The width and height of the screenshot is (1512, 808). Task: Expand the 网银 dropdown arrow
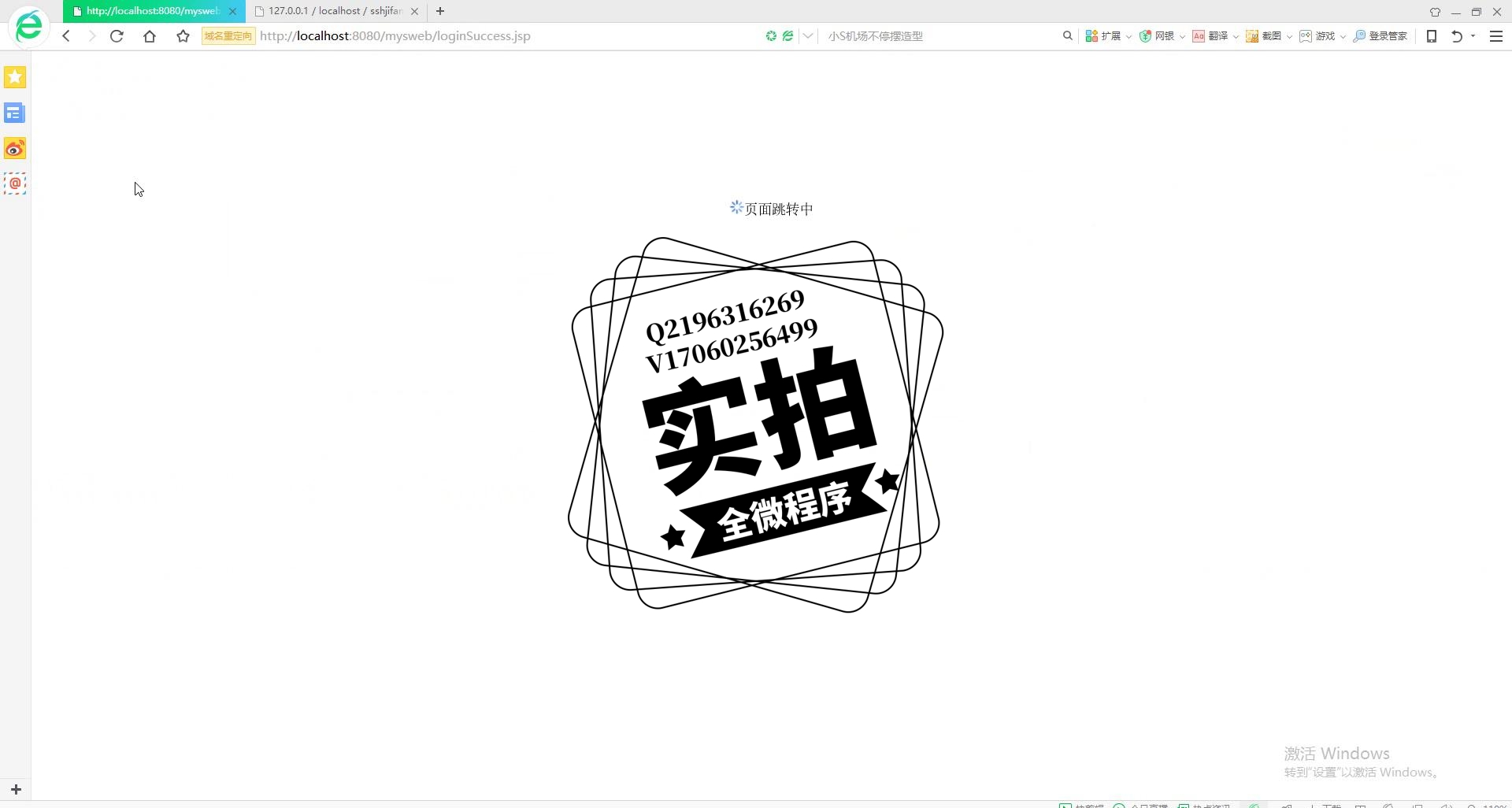pyautogui.click(x=1182, y=37)
